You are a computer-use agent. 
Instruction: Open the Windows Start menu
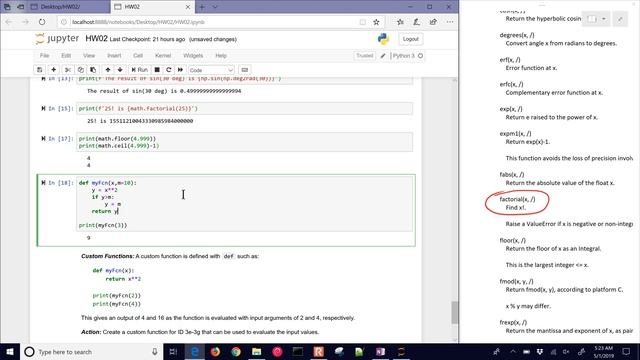pyautogui.click(x=10, y=351)
